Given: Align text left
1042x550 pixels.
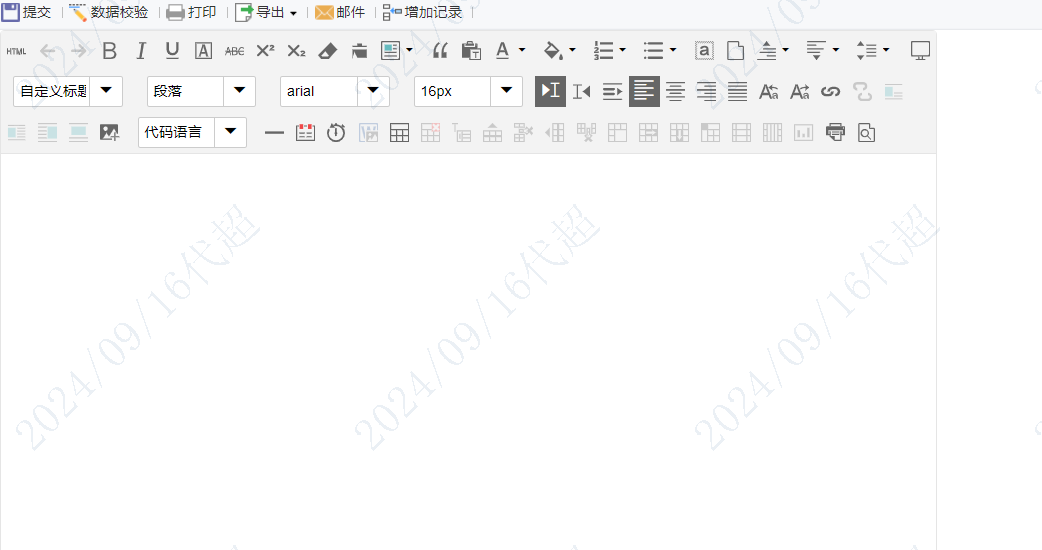Looking at the screenshot, I should tap(645, 92).
